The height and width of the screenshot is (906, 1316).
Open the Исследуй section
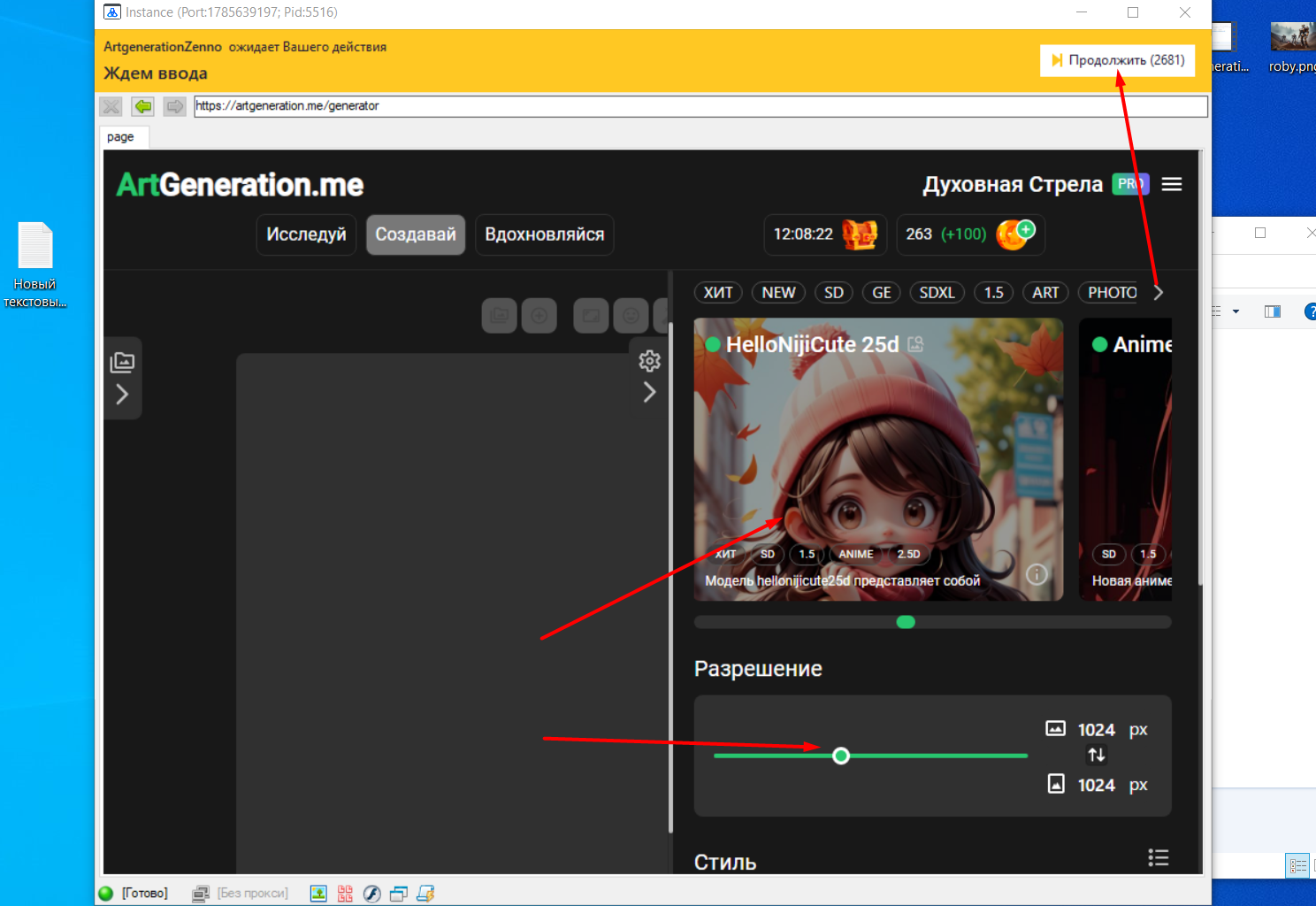pyautogui.click(x=305, y=234)
